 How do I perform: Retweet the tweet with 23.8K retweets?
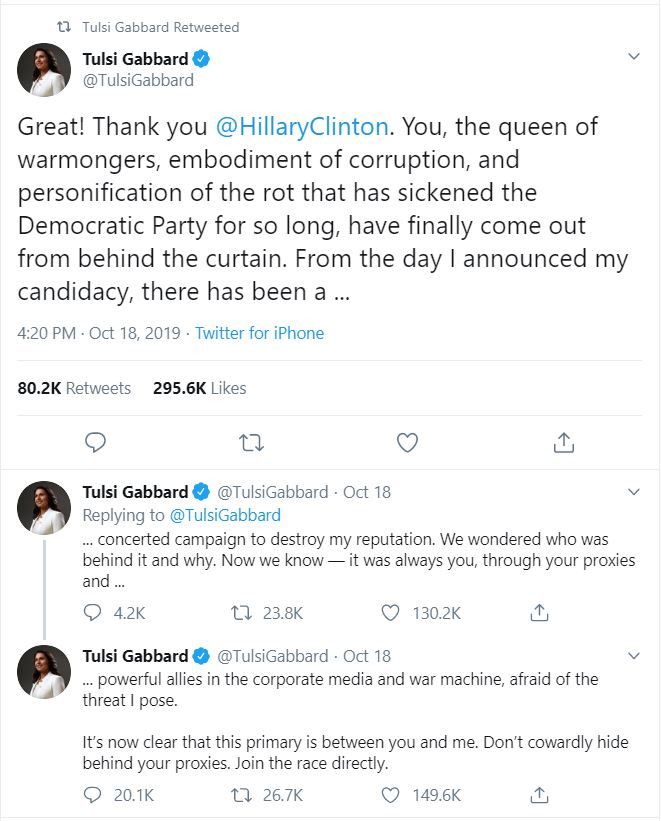point(242,613)
